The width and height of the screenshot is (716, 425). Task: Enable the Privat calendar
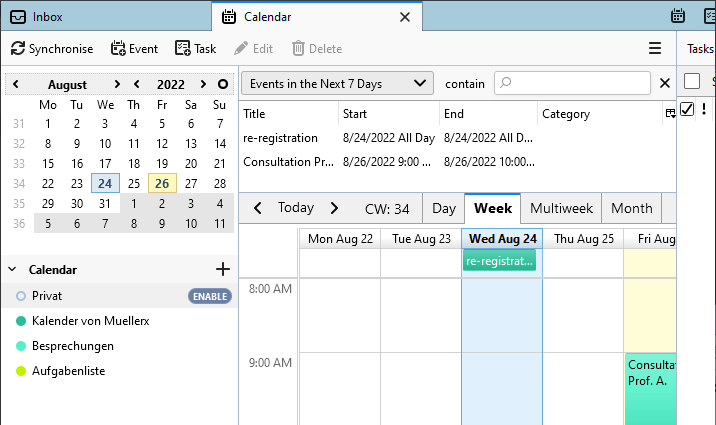(210, 296)
